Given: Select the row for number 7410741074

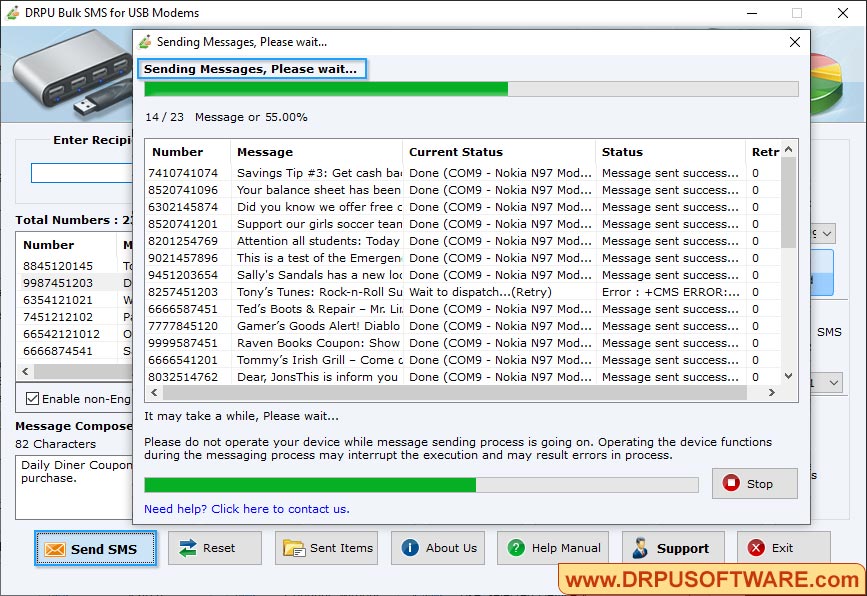Looking at the screenshot, I should click(463, 173).
